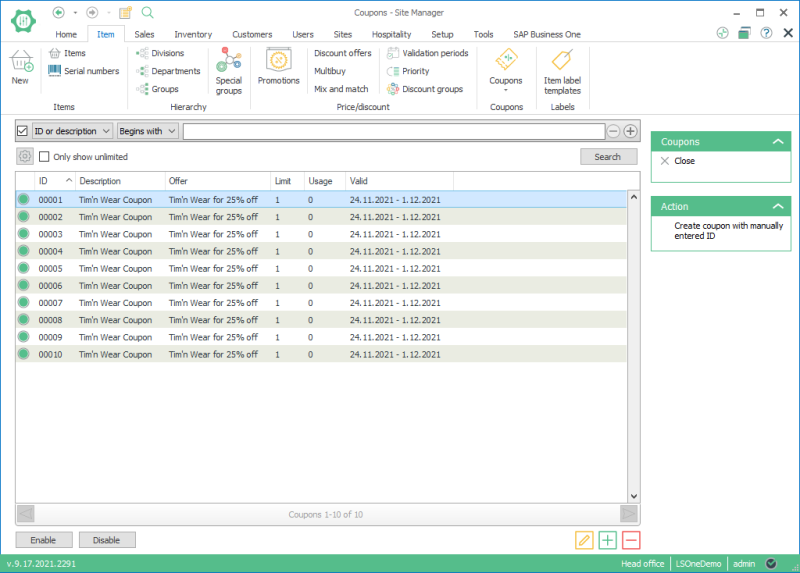The image size is (800, 573).
Task: Open the back history dropdown arrow
Action: [75, 12]
